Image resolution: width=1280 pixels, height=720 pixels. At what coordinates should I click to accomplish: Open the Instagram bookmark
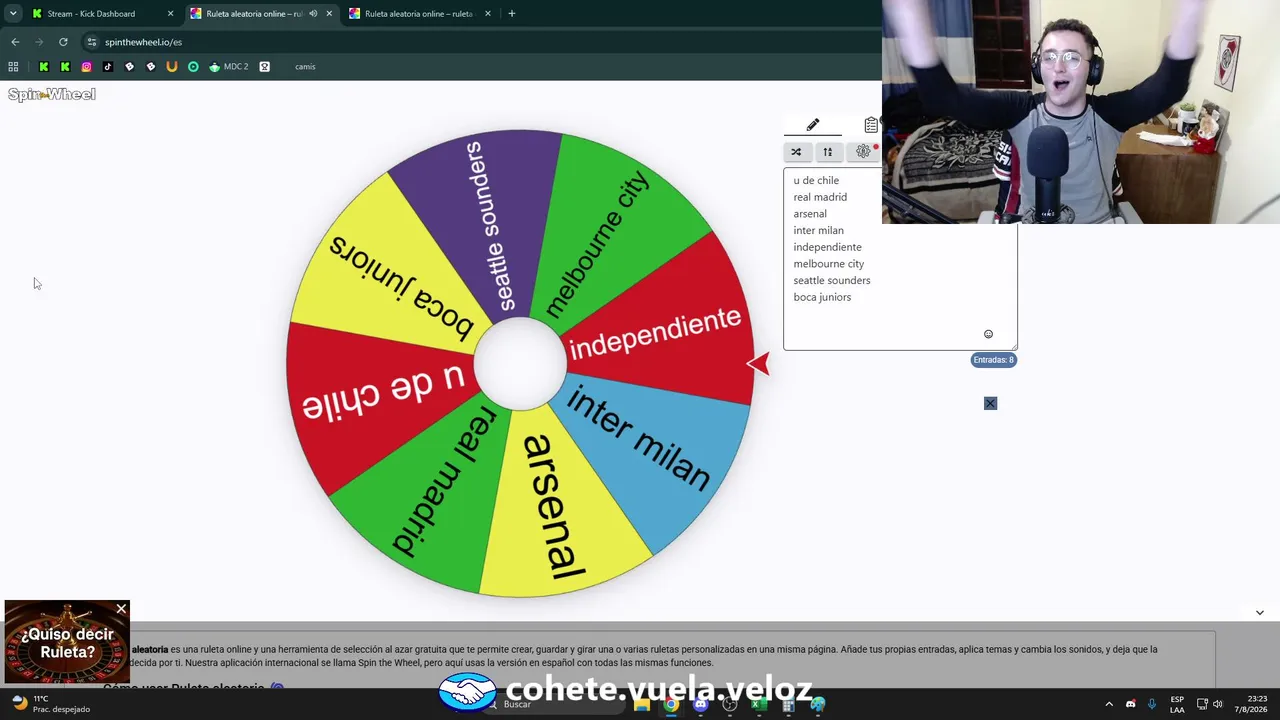87,67
